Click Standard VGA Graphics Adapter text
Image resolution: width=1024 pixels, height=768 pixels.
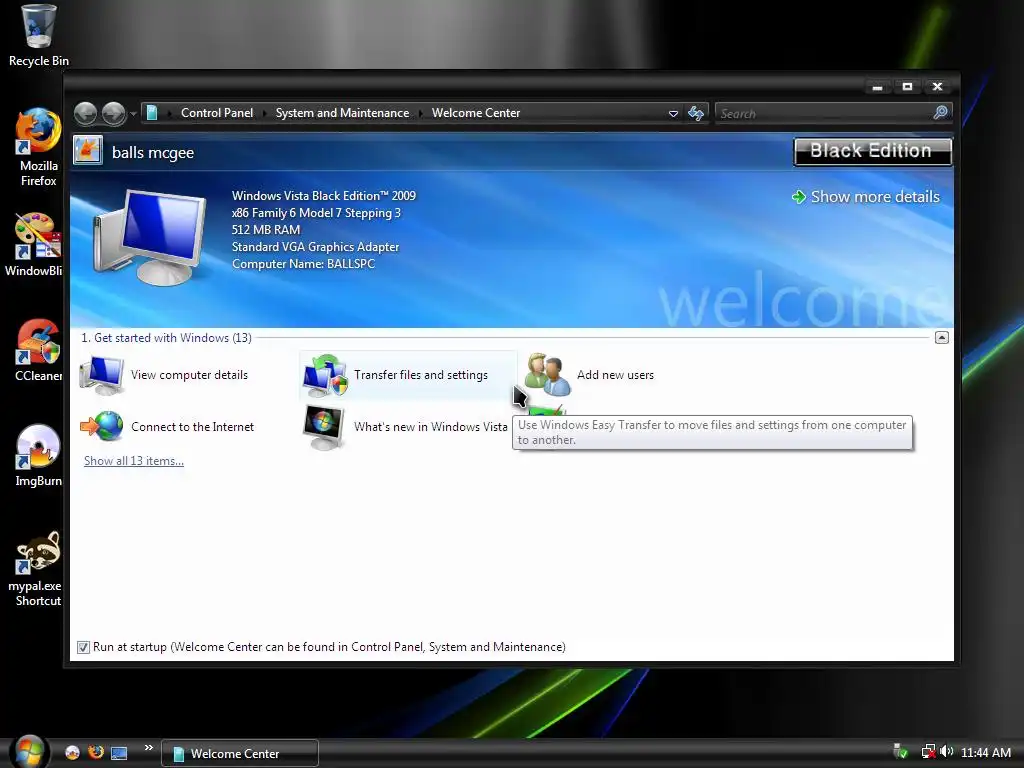click(x=315, y=247)
